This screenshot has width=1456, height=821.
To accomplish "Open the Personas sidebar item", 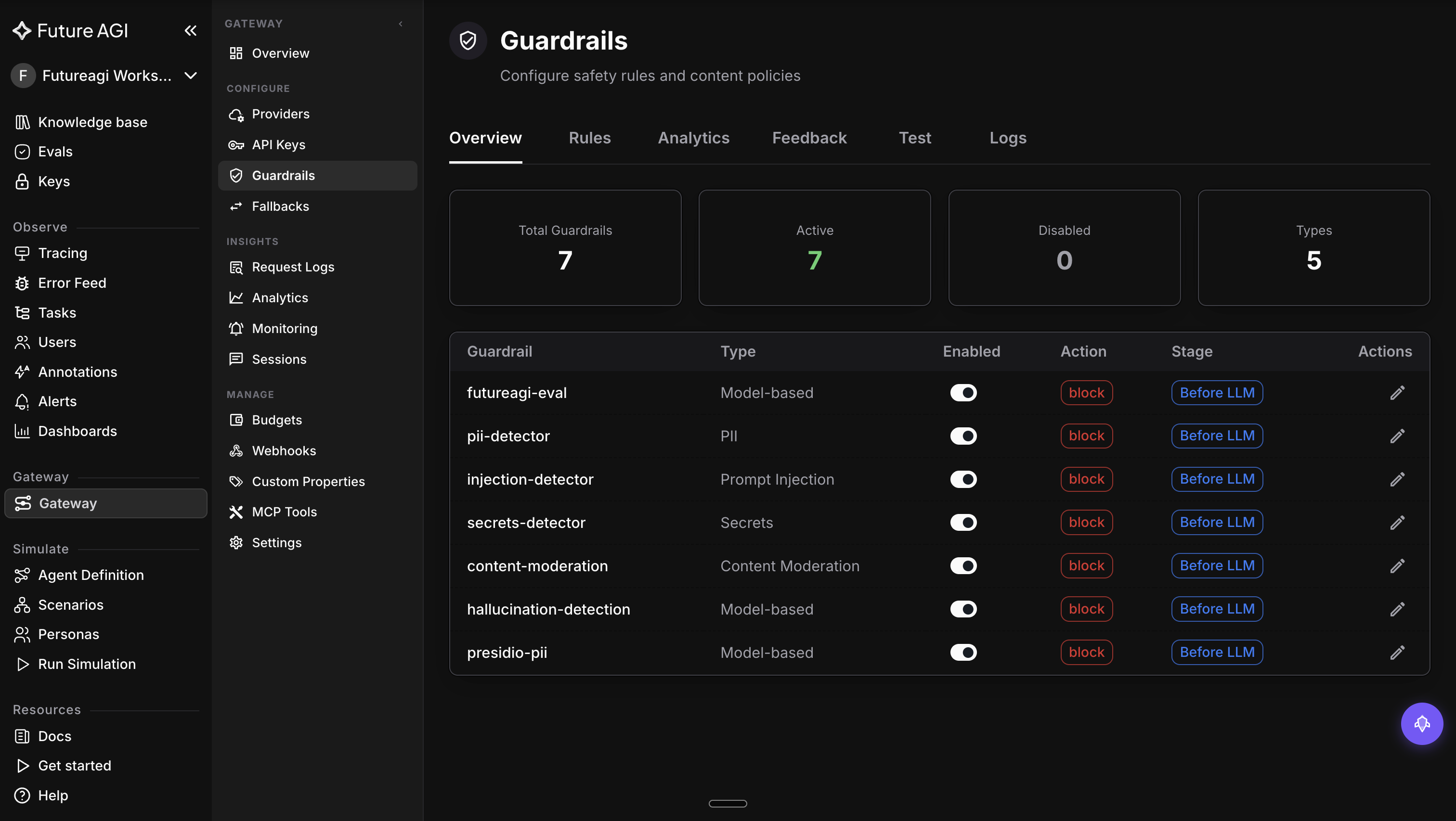I will click(105, 634).
